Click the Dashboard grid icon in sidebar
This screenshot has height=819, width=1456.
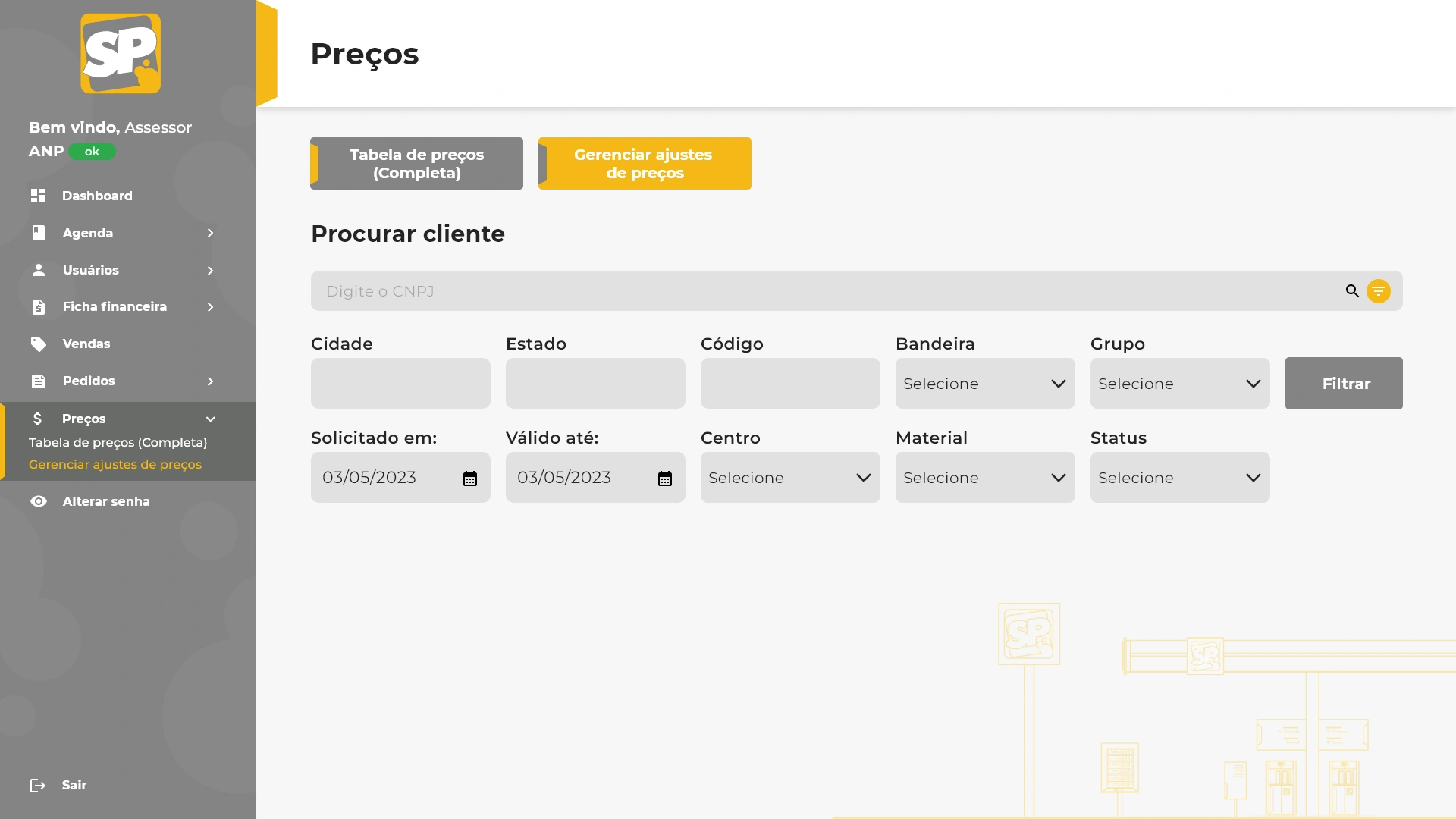point(38,196)
